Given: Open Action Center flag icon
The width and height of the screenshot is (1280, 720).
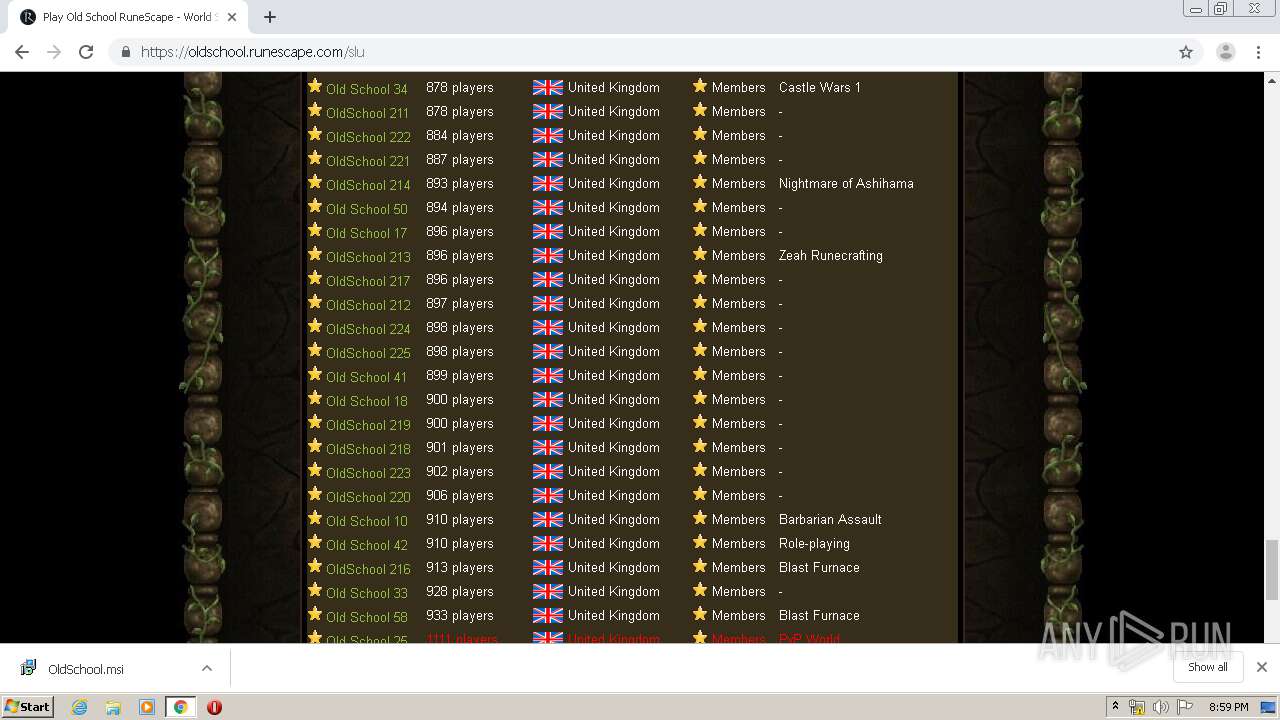Looking at the screenshot, I should coord(1185,707).
